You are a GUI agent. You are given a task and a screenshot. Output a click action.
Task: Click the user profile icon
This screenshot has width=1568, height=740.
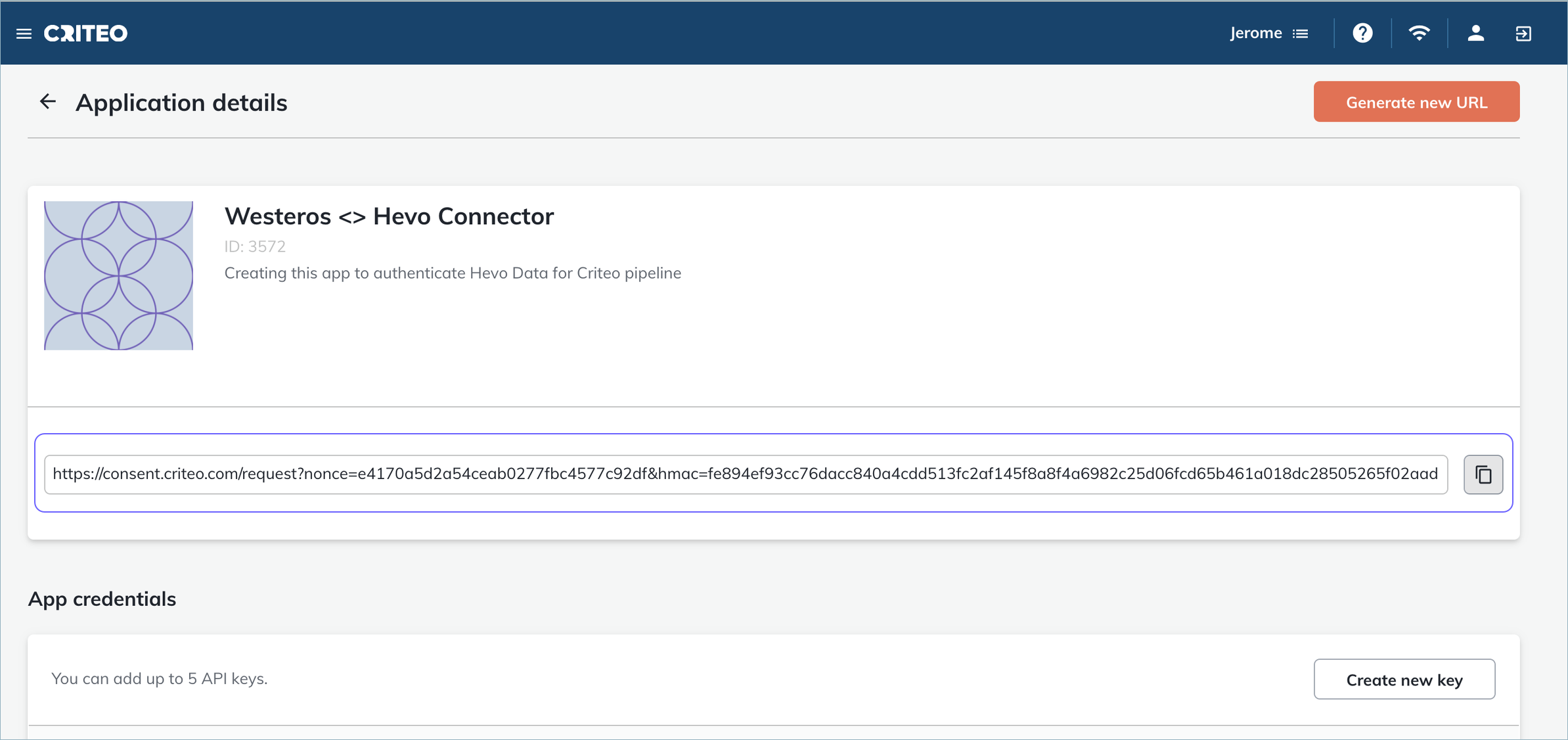click(1475, 33)
